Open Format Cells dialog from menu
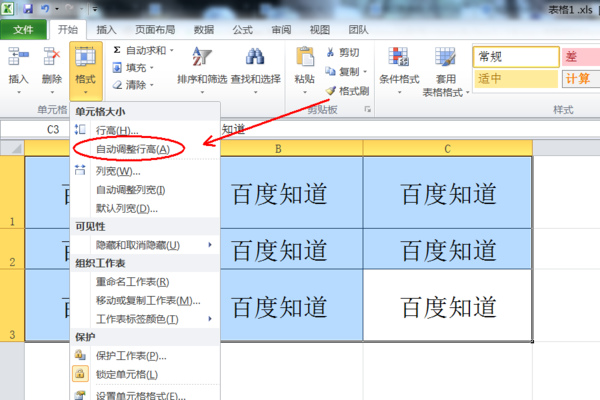The height and width of the screenshot is (400, 600). pyautogui.click(x=145, y=394)
